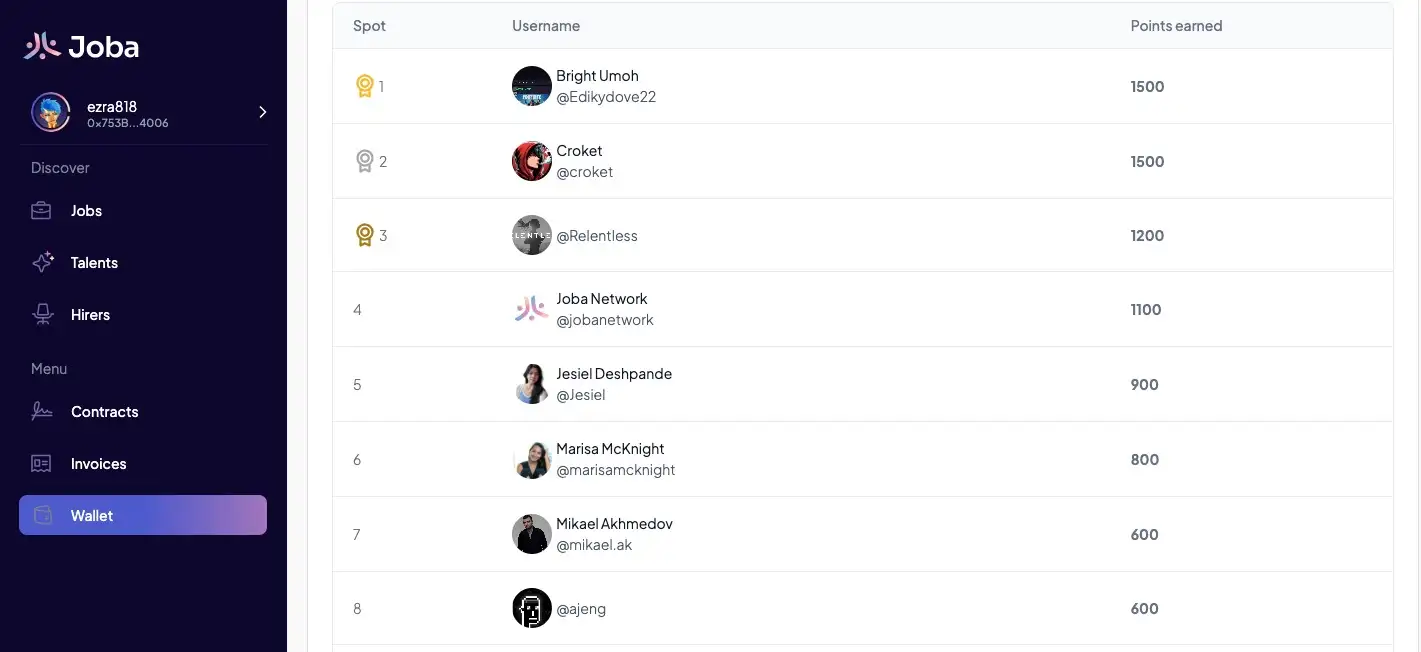Click the @ajeng pixel avatar

coord(532,608)
